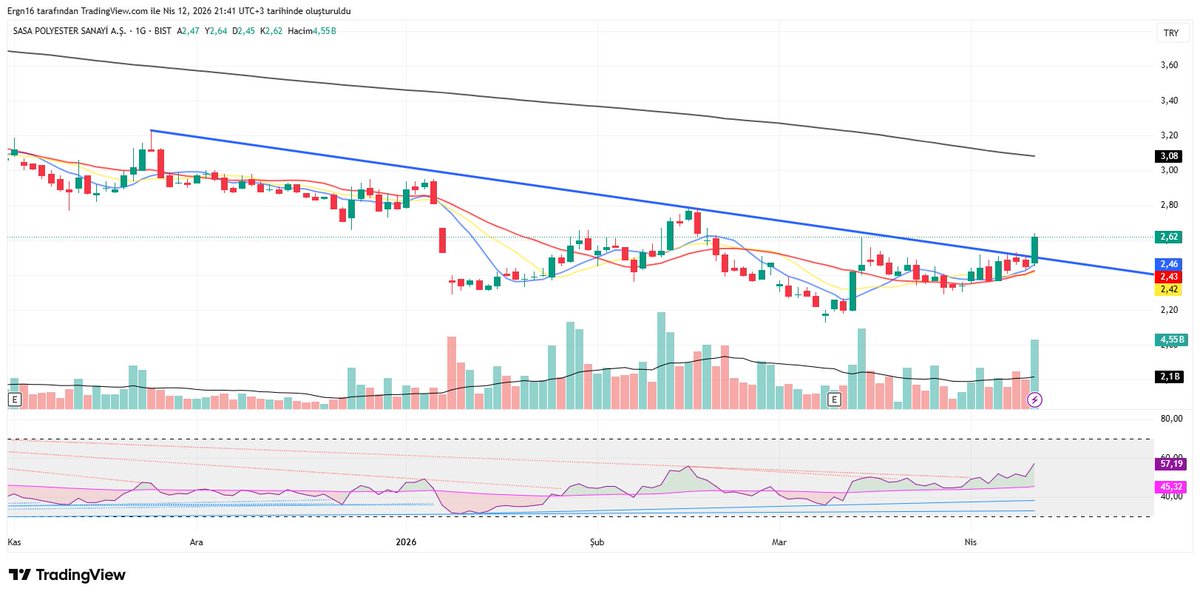Viewport: 1200px width, 597px height.
Task: Click the purple lightning event icon
Action: tap(1036, 400)
